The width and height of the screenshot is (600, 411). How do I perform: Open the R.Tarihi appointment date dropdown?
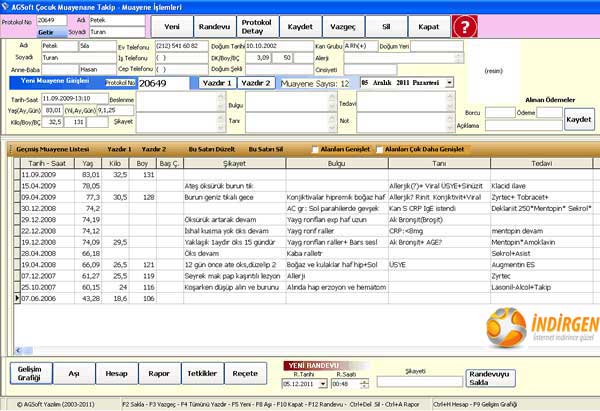pyautogui.click(x=322, y=383)
